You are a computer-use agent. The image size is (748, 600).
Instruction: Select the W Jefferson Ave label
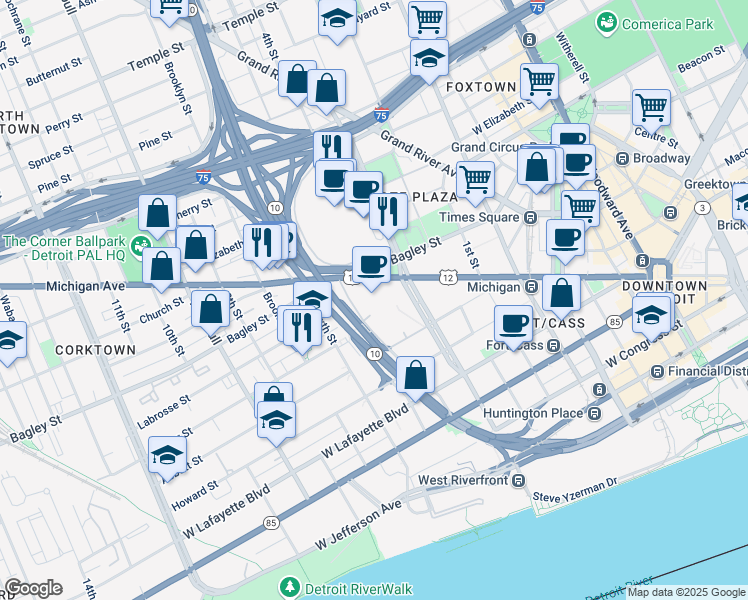[x=359, y=525]
